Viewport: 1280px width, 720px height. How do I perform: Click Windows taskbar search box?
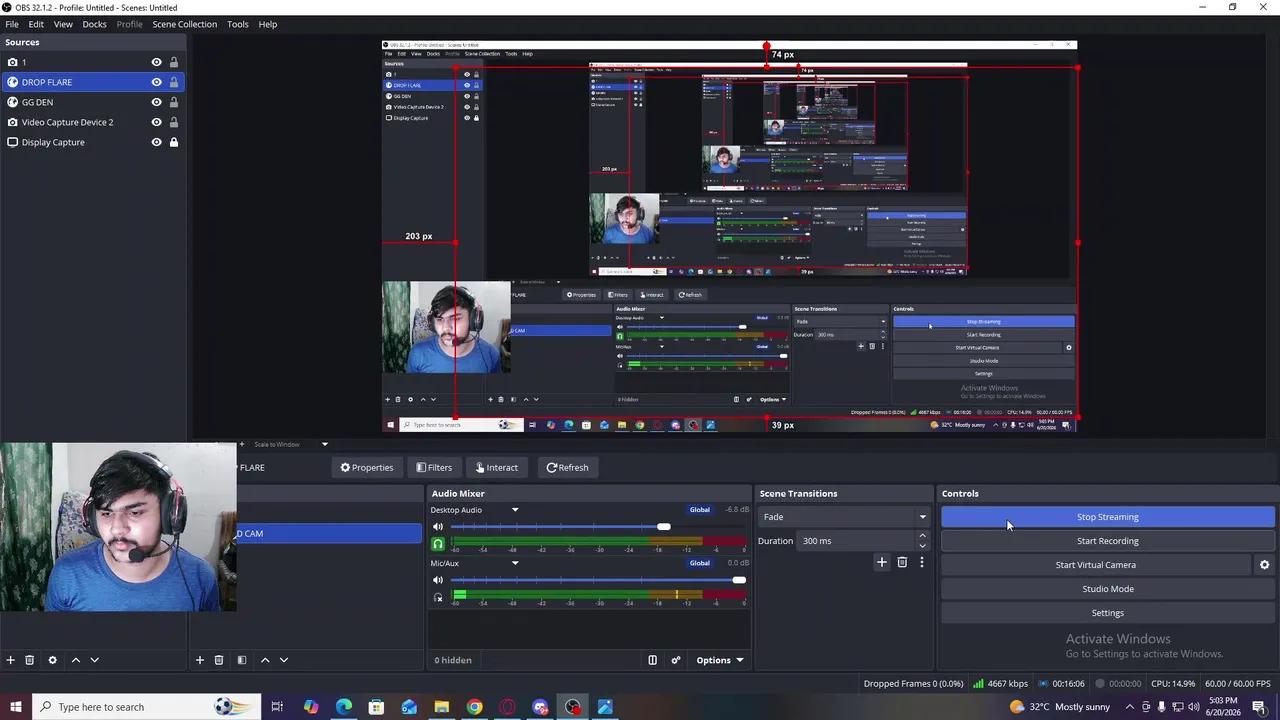click(146, 707)
